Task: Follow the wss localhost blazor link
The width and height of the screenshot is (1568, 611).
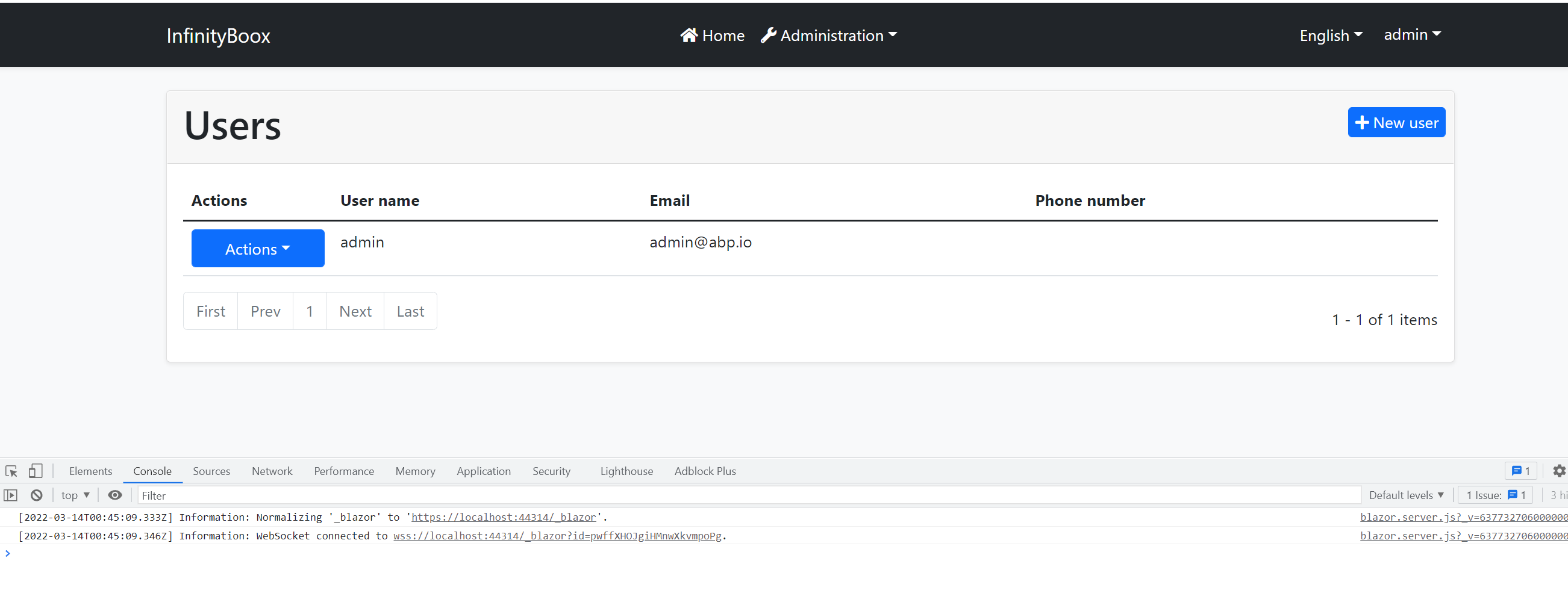Action: 557,536
